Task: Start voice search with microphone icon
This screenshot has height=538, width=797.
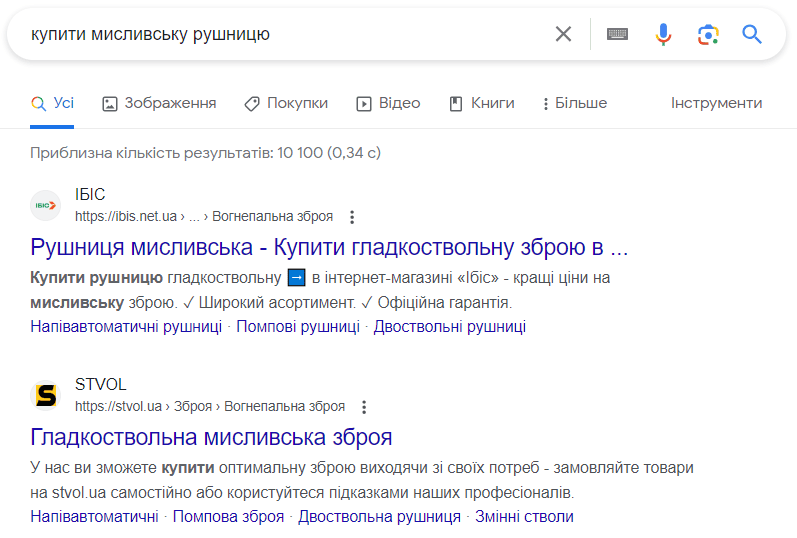Action: (x=663, y=34)
